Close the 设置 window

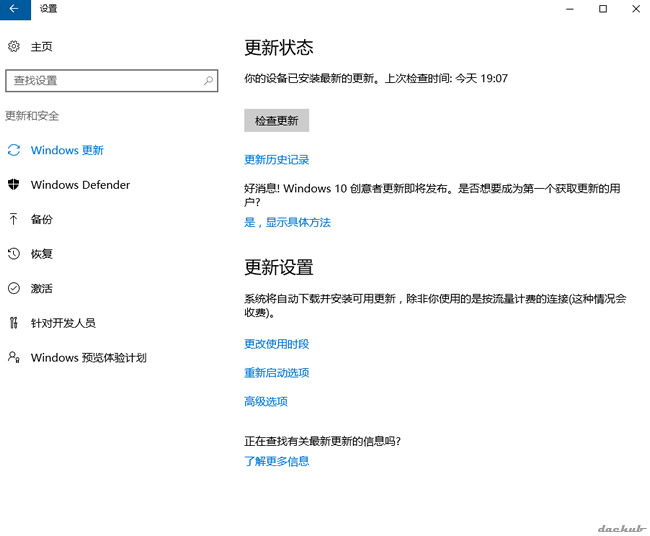pyautogui.click(x=636, y=9)
